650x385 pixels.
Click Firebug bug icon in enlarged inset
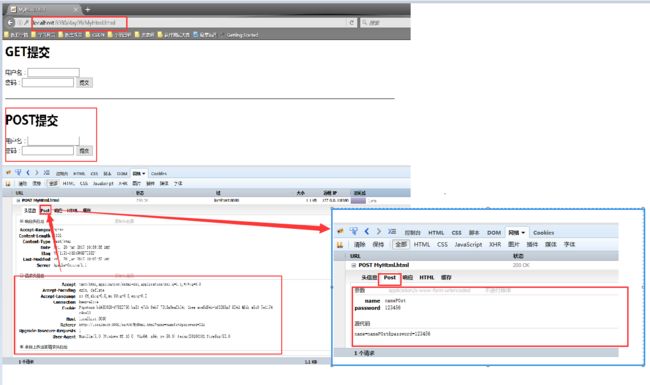[340, 231]
